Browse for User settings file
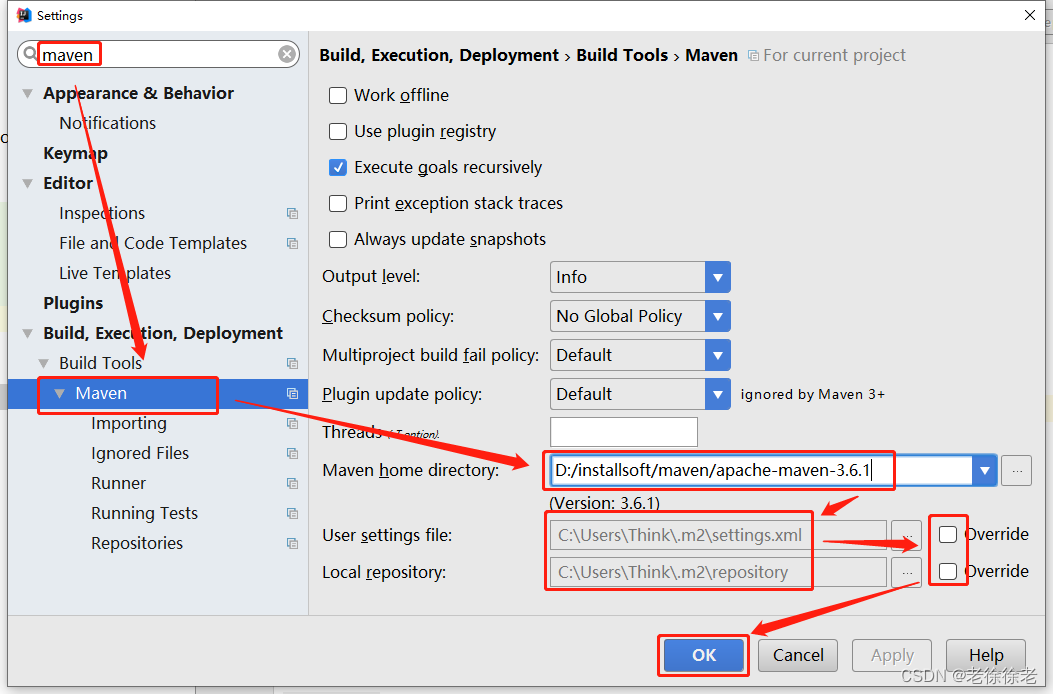 pos(907,535)
